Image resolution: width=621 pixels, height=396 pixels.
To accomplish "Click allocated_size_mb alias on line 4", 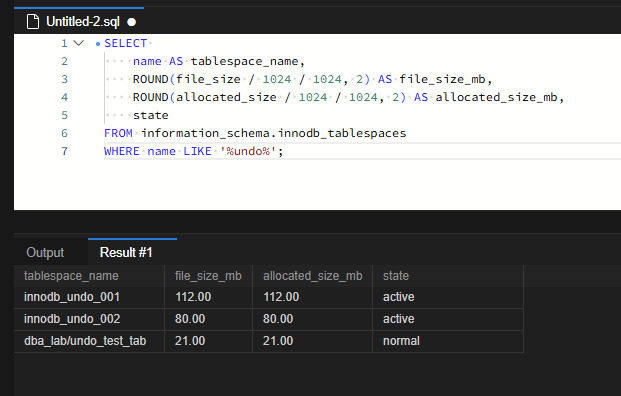I will click(x=496, y=97).
